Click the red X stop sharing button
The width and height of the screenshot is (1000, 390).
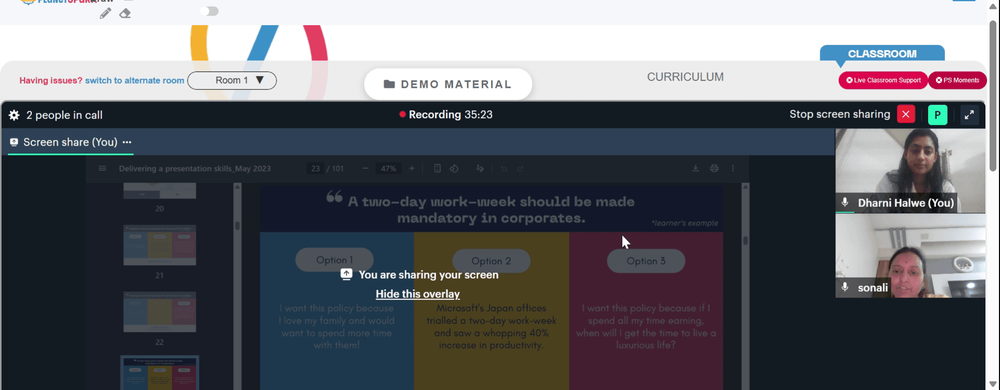click(906, 115)
